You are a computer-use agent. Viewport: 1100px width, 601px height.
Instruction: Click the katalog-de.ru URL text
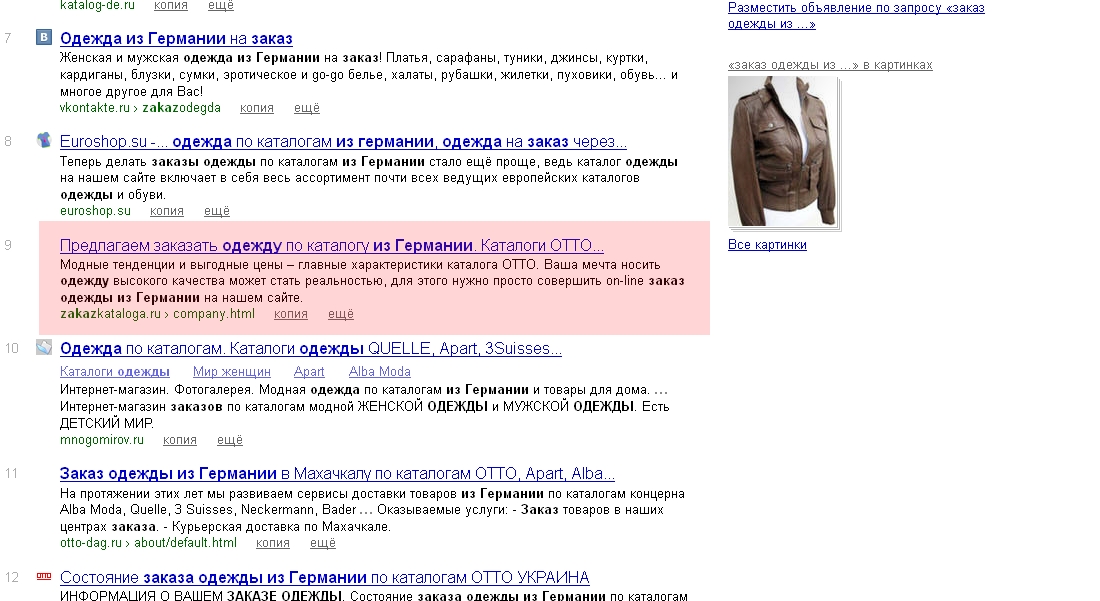(98, 6)
